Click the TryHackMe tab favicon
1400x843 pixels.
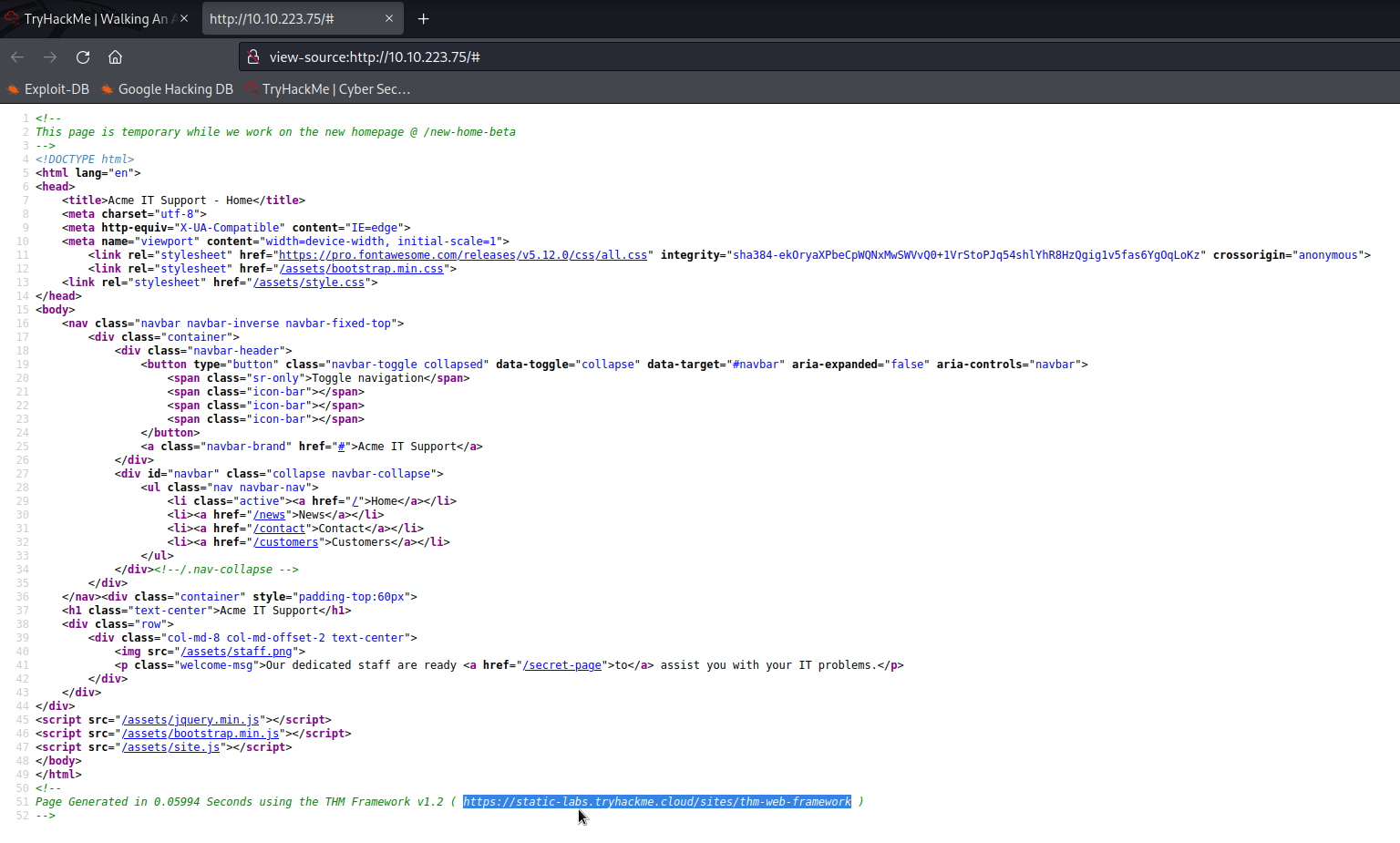[x=11, y=18]
